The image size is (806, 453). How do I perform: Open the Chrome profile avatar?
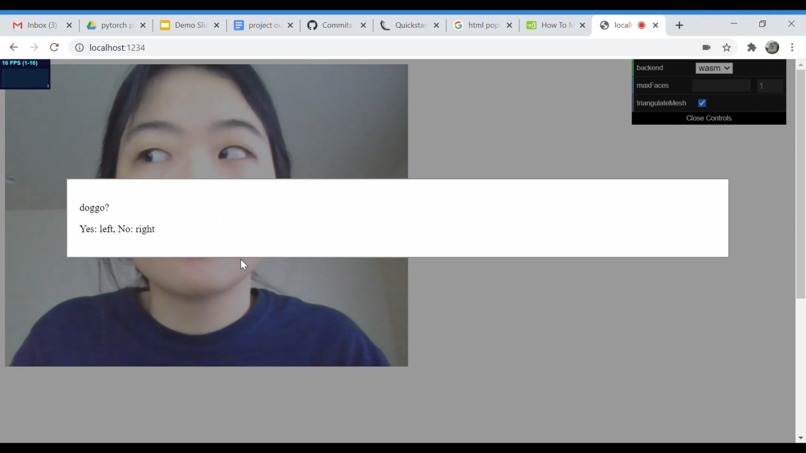[772, 47]
